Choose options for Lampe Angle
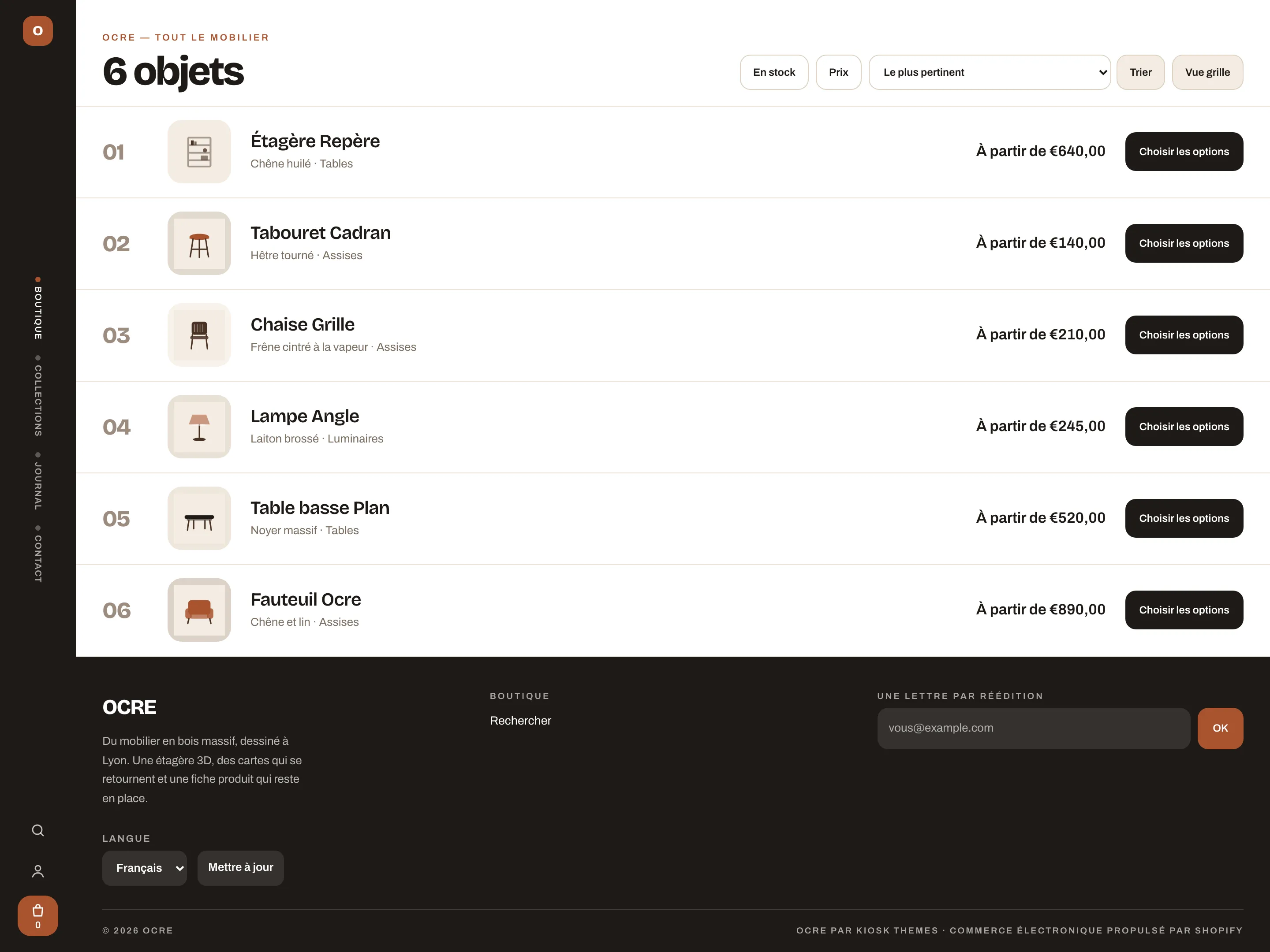The width and height of the screenshot is (1270, 952). [1184, 426]
